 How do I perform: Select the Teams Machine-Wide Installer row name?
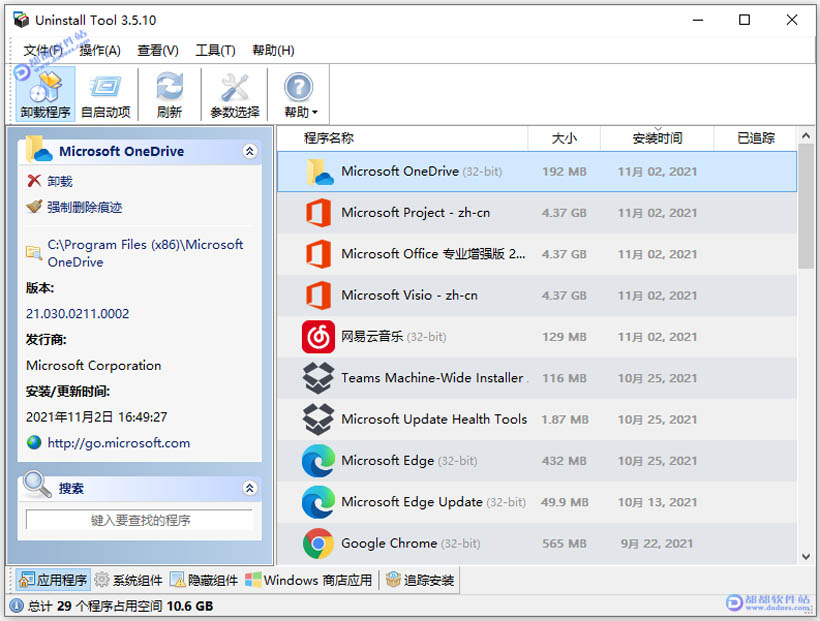tap(432, 378)
